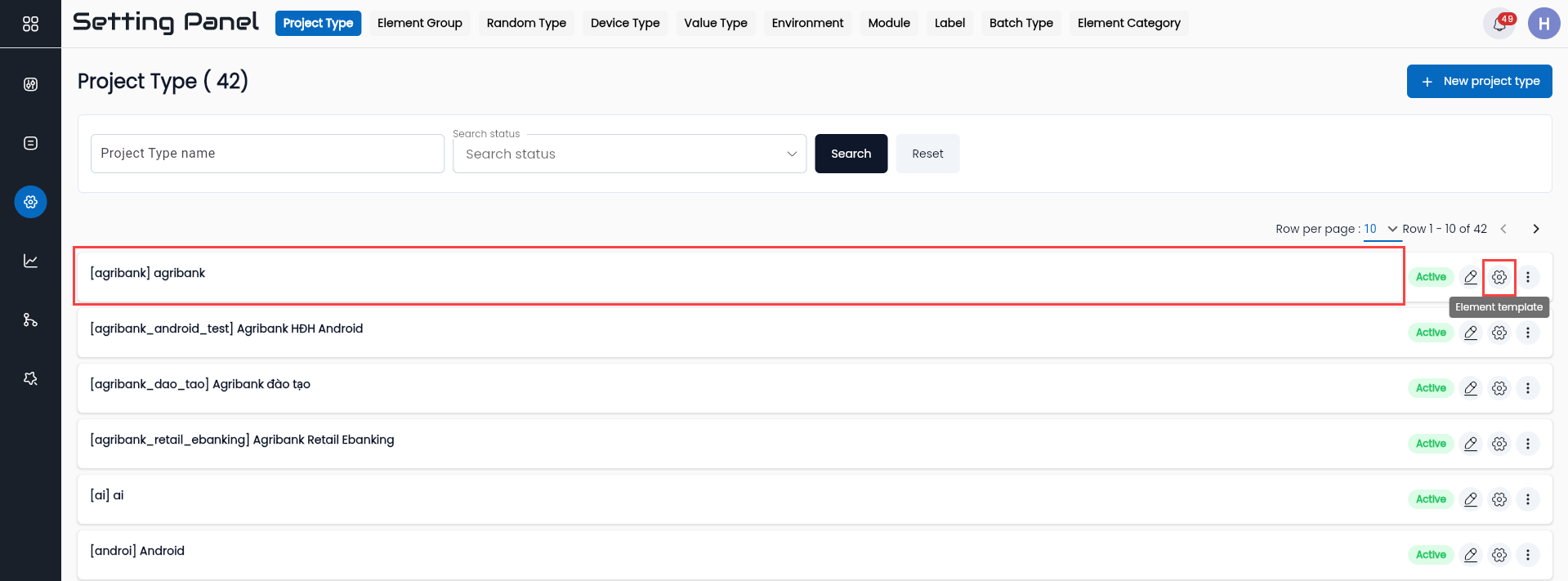Viewport: 1568px width, 581px height.
Task: Switch to the Batch Type tab
Action: (x=1021, y=23)
